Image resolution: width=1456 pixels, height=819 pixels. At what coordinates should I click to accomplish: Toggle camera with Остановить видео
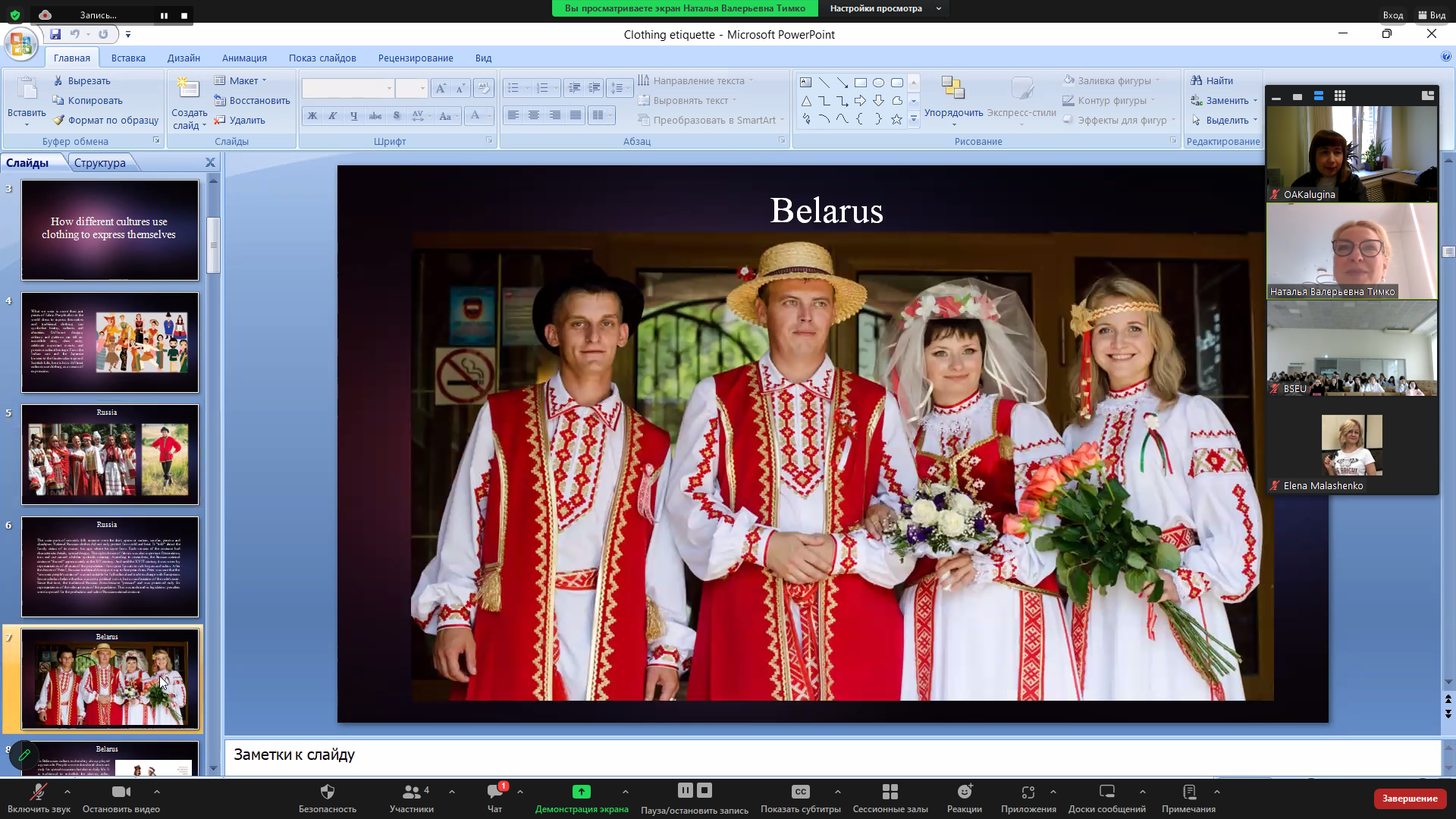pyautogui.click(x=121, y=792)
